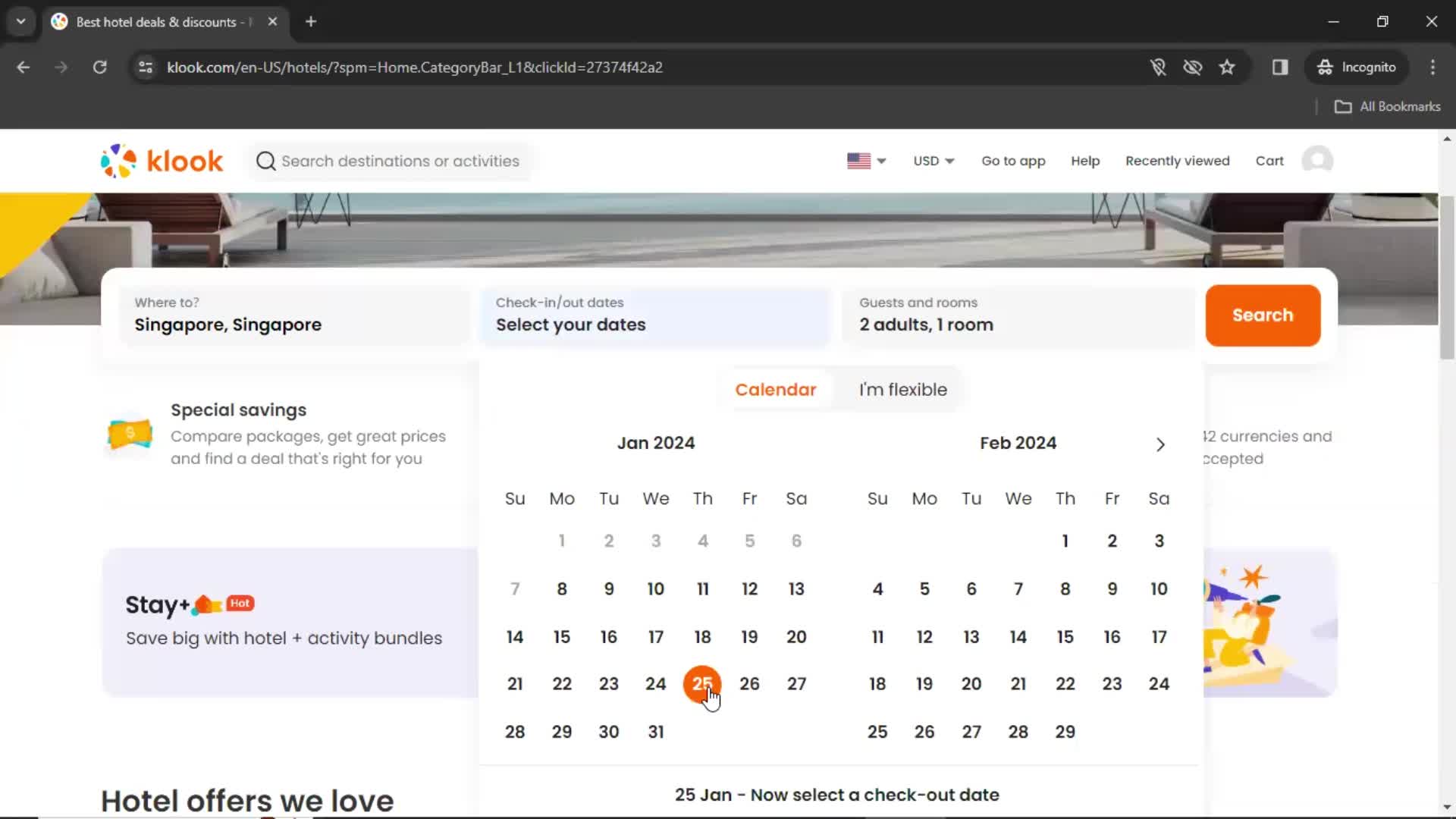This screenshot has width=1456, height=819.
Task: Click the Search button
Action: point(1263,315)
